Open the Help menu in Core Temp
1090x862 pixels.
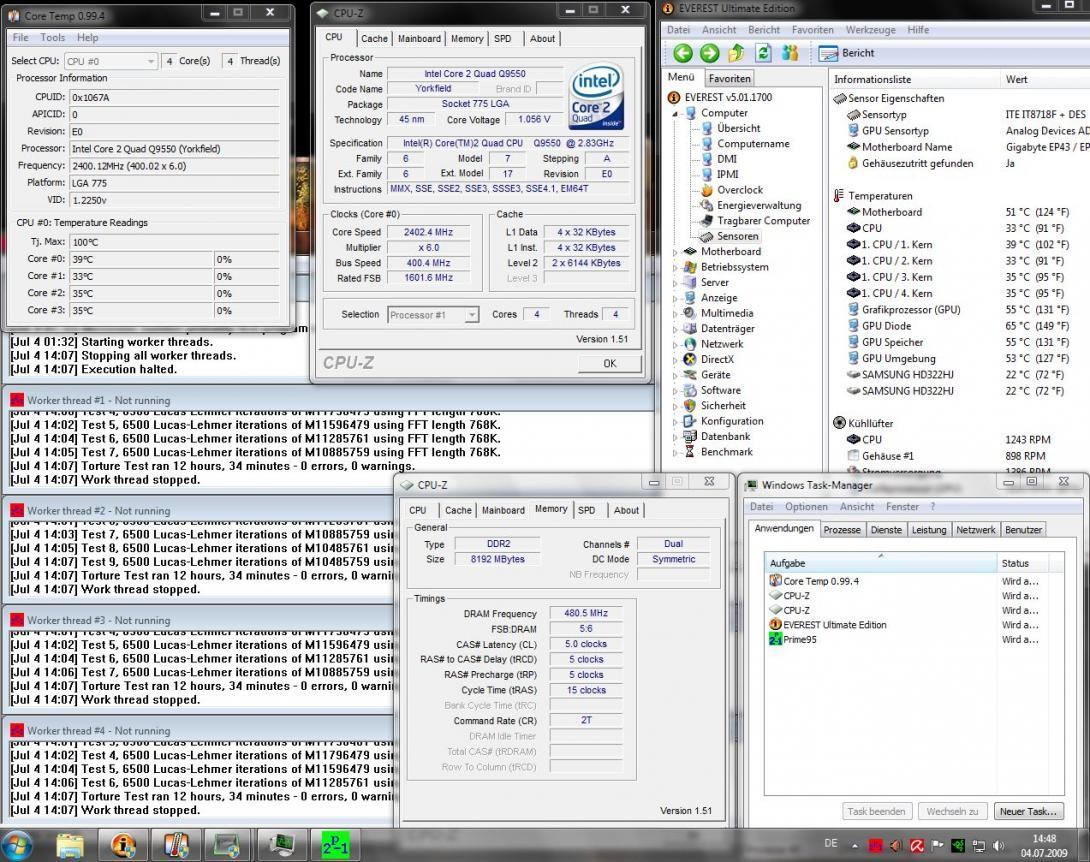[x=88, y=38]
